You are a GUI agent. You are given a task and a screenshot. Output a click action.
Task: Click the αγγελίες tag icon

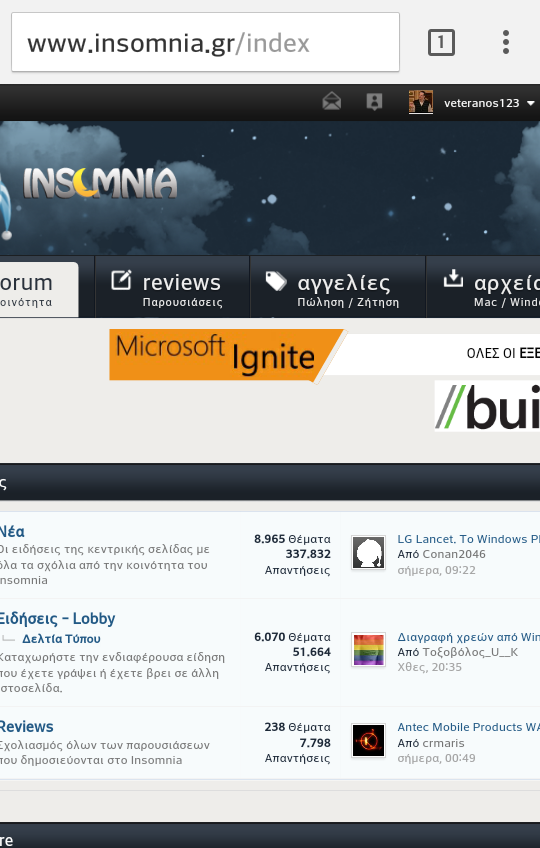(x=276, y=281)
